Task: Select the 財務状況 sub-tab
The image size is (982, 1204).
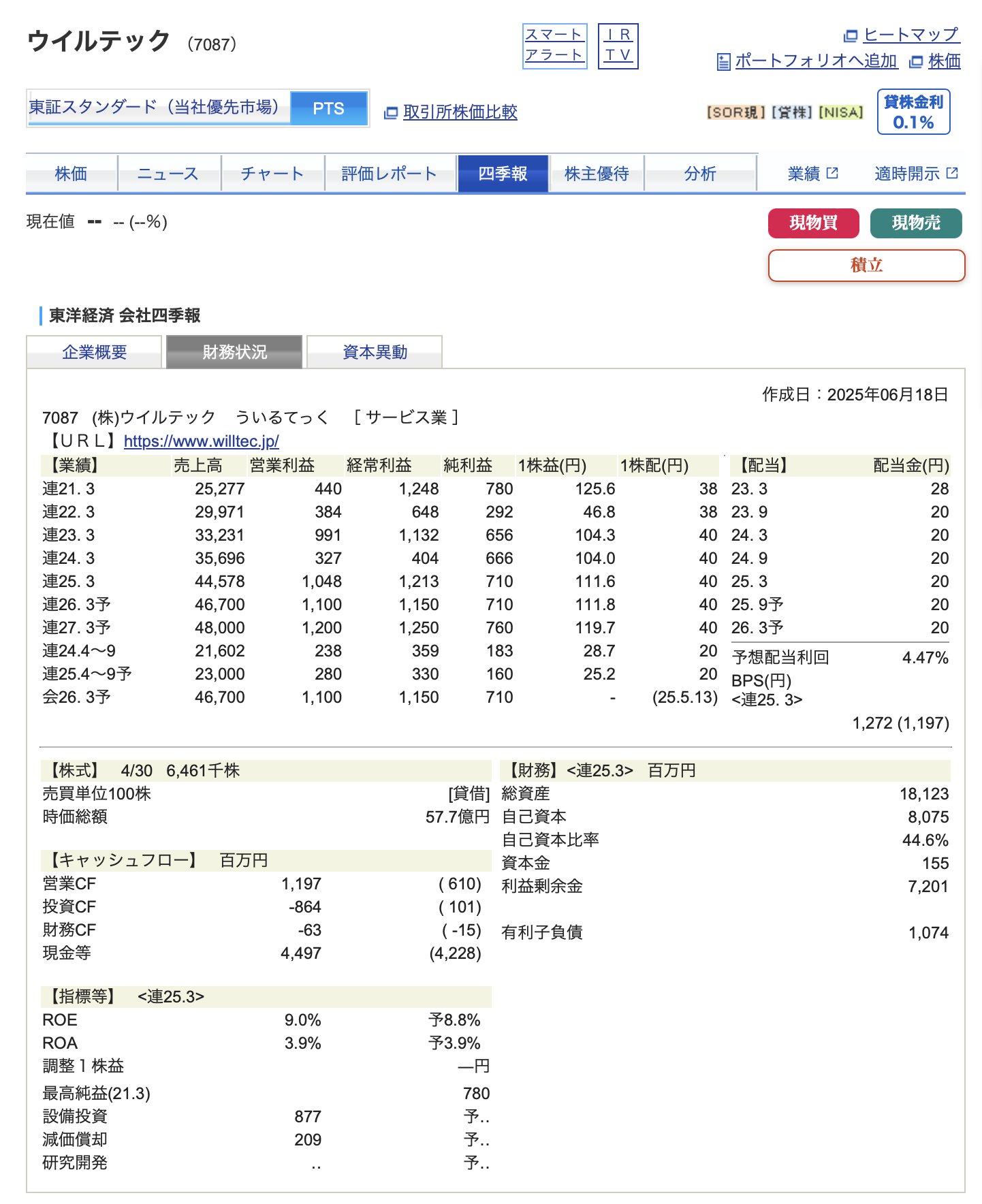Action: tap(234, 352)
